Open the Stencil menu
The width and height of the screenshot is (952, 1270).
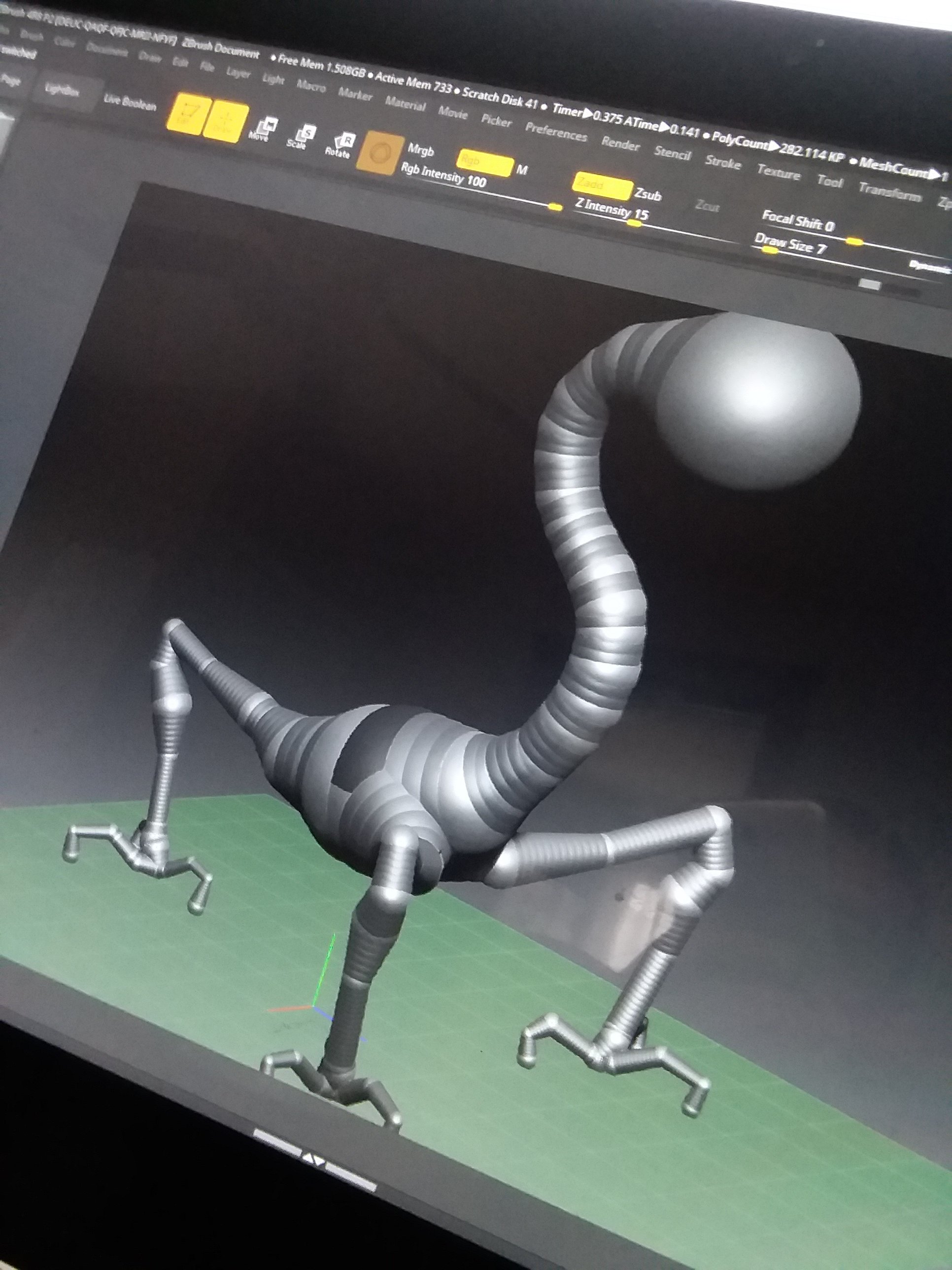673,153
